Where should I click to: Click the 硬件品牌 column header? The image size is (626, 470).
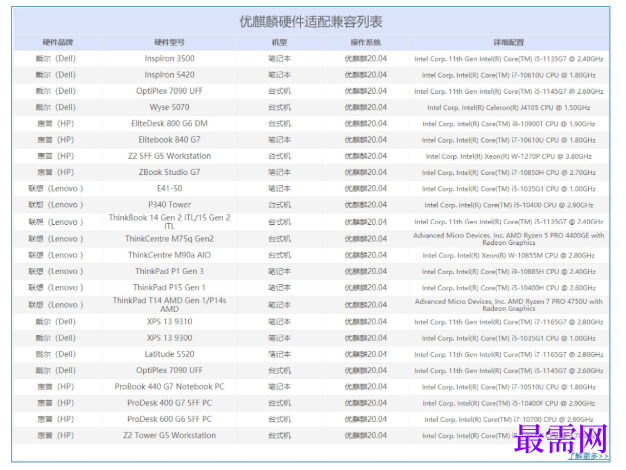tap(58, 42)
